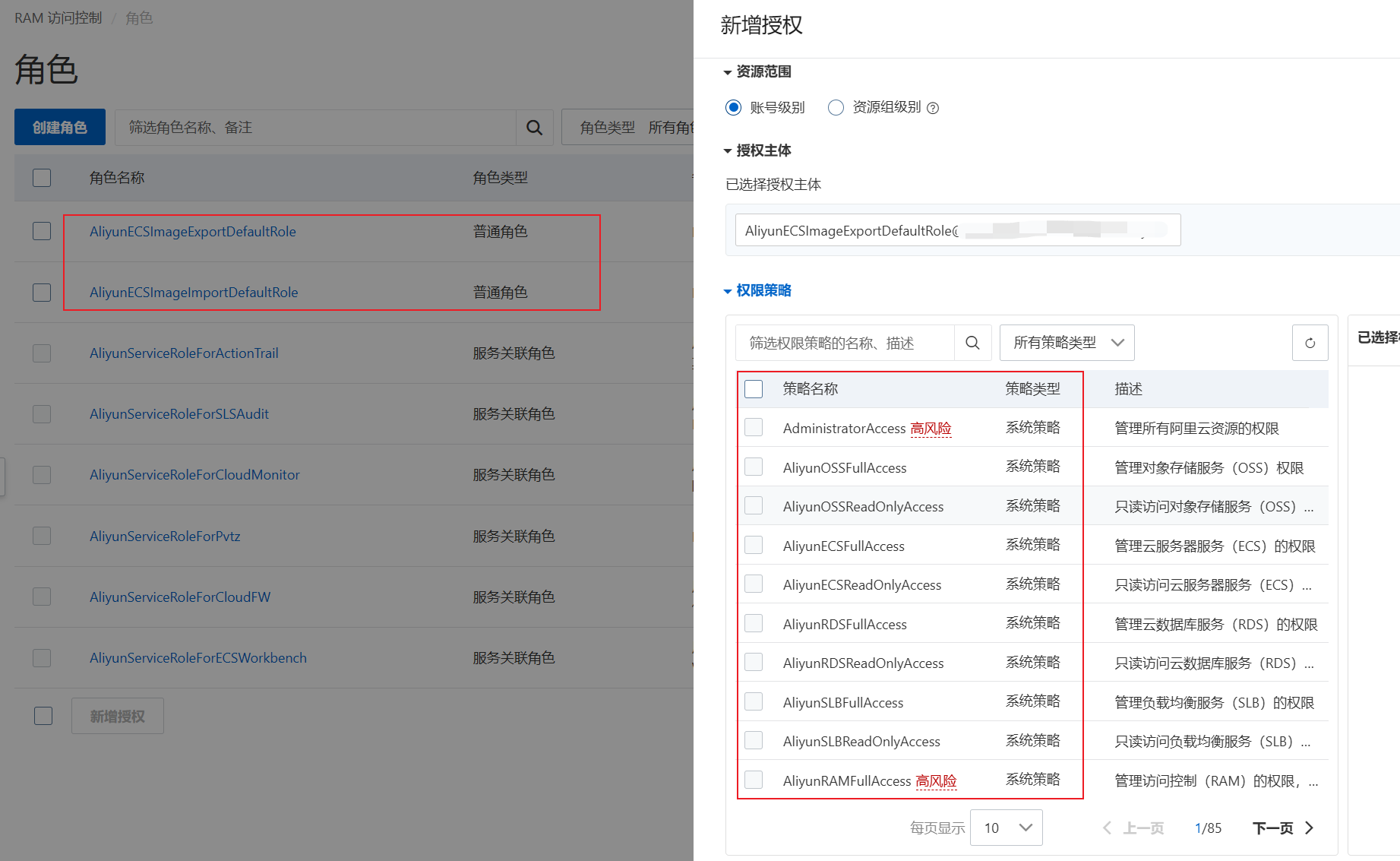Tick the AliyunECSImageImportDefaultRole row checkbox
Image resolution: width=1400 pixels, height=861 pixels.
pyautogui.click(x=42, y=293)
